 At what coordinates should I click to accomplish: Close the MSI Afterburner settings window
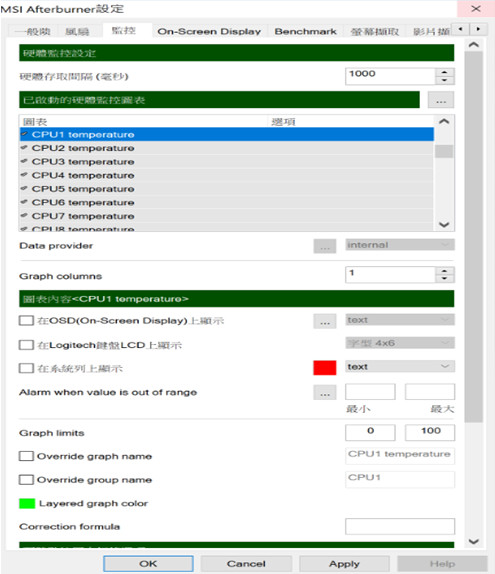click(x=476, y=8)
